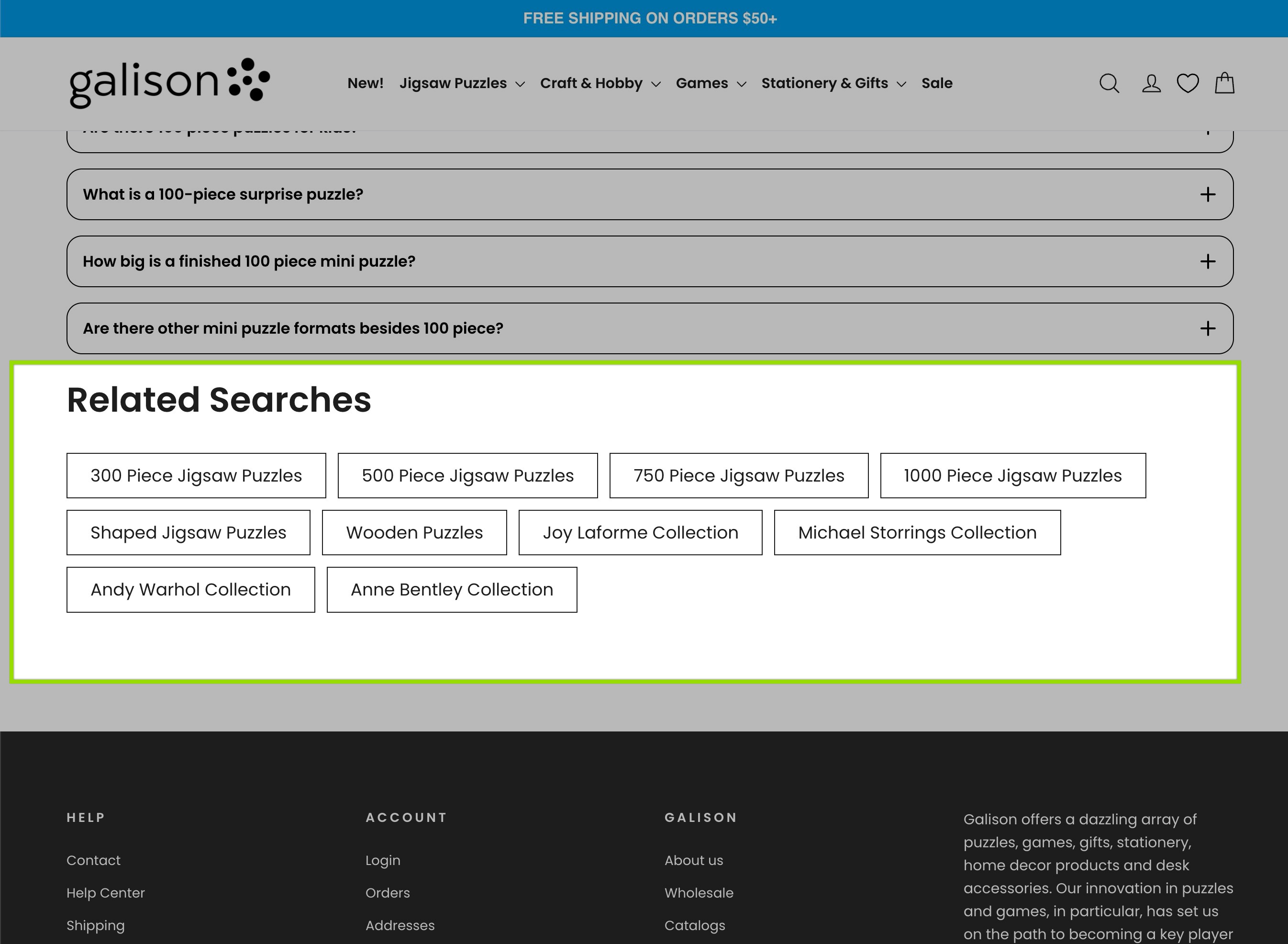Choose Shaped Jigsaw Puzzles related search
Screen dimensions: 1288x944
point(188,533)
